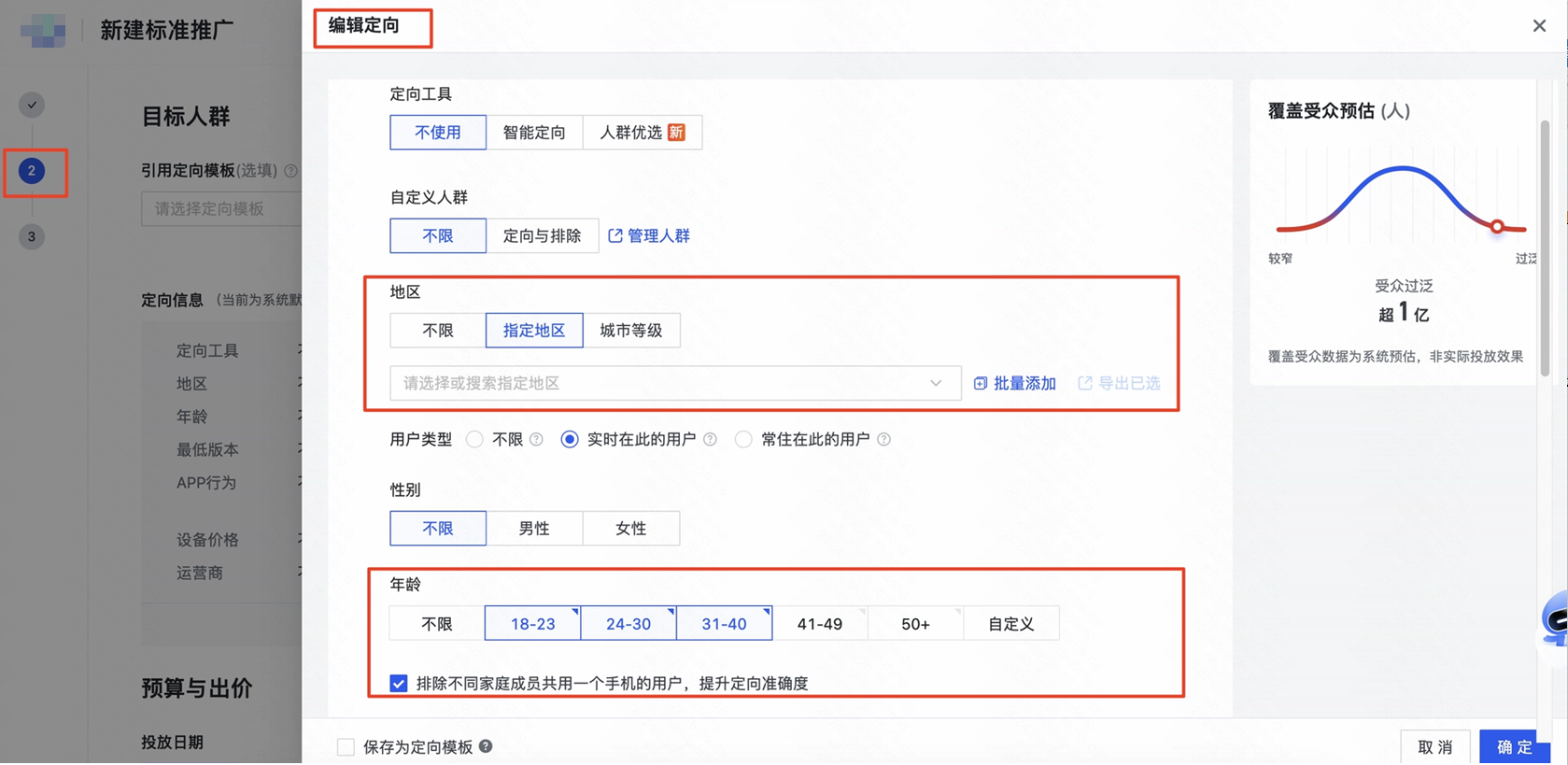The image size is (1568, 765).
Task: Click the completed step one checkmark
Action: (32, 105)
